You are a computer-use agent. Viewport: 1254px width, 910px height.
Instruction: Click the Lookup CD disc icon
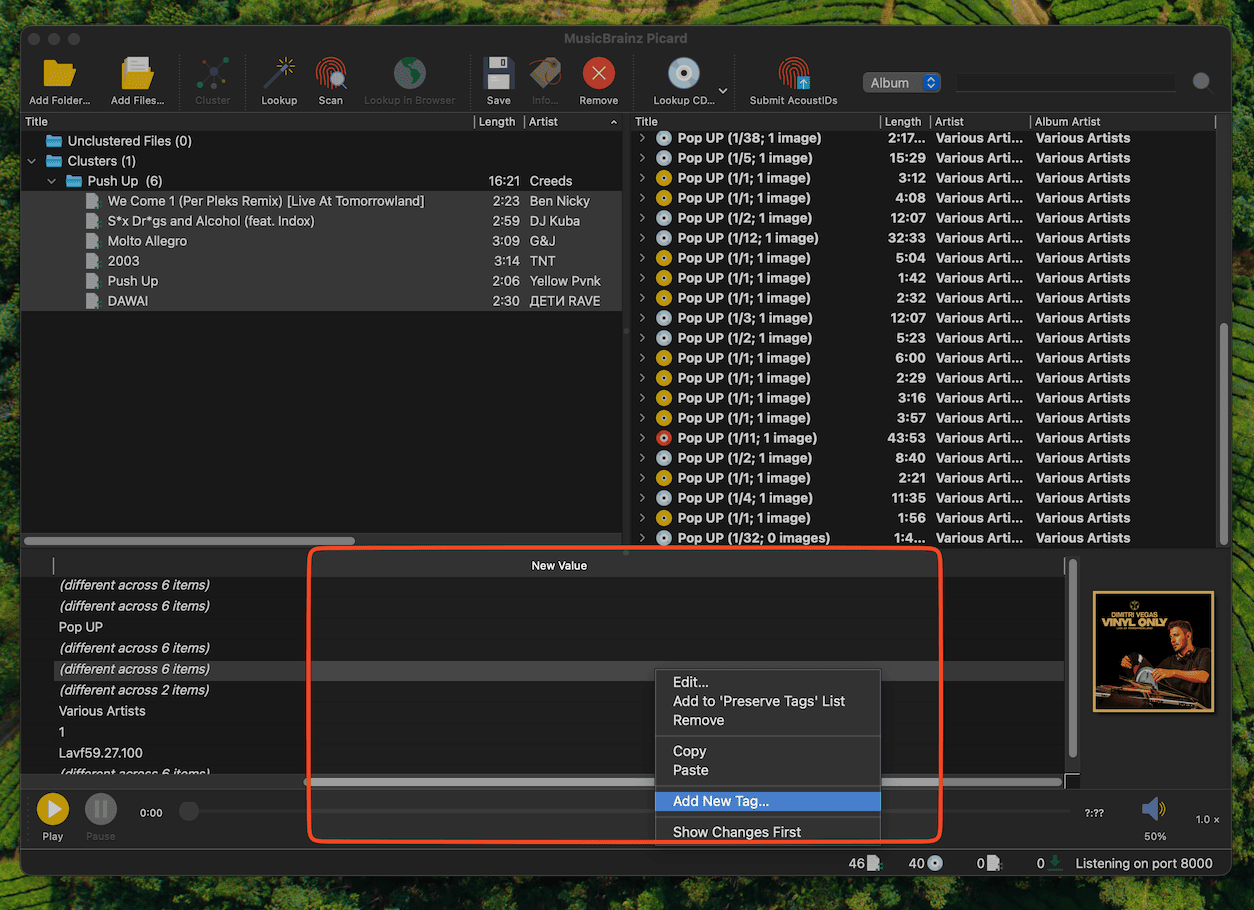pyautogui.click(x=683, y=76)
